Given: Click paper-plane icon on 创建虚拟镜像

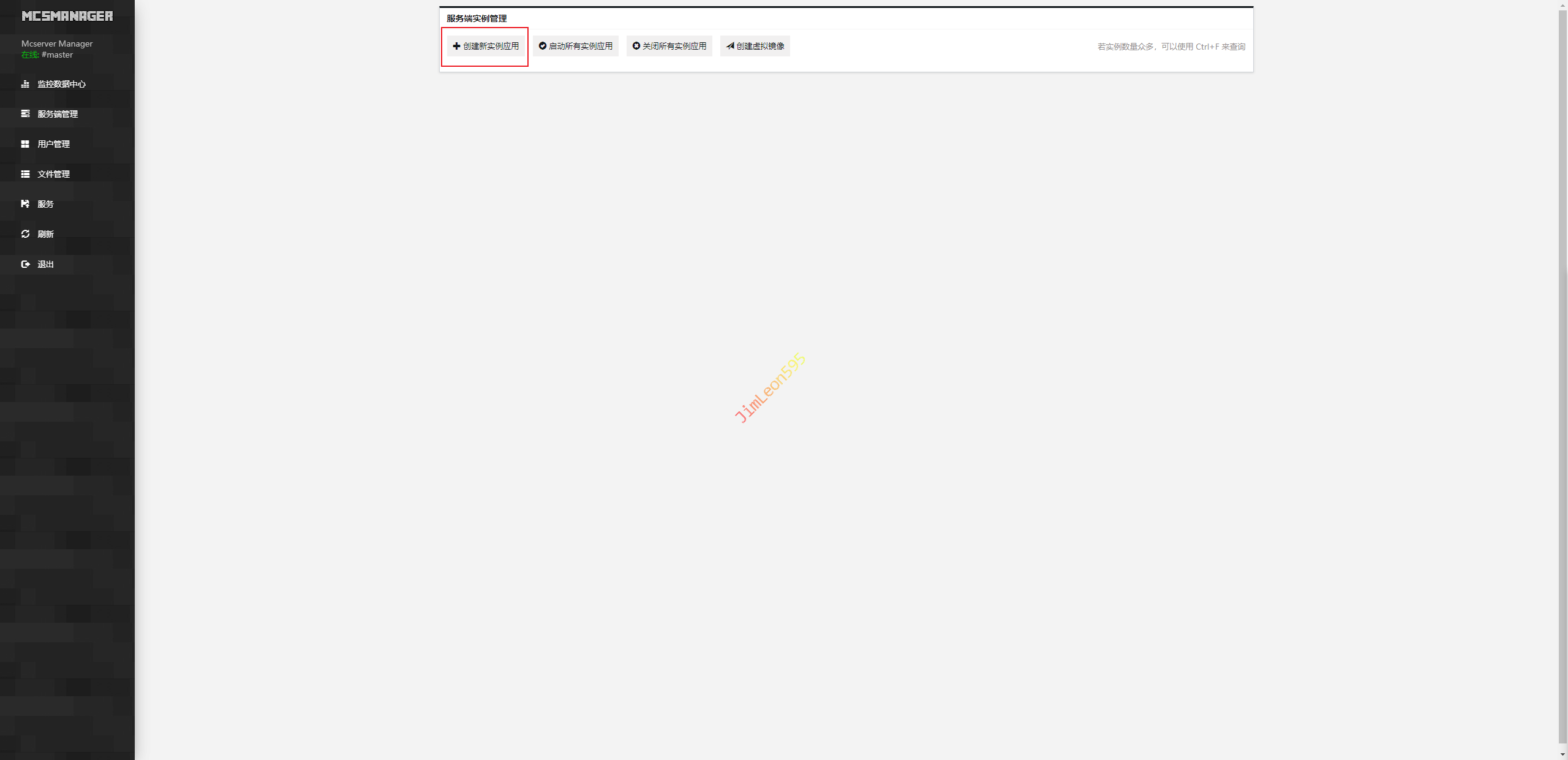Looking at the screenshot, I should 730,46.
